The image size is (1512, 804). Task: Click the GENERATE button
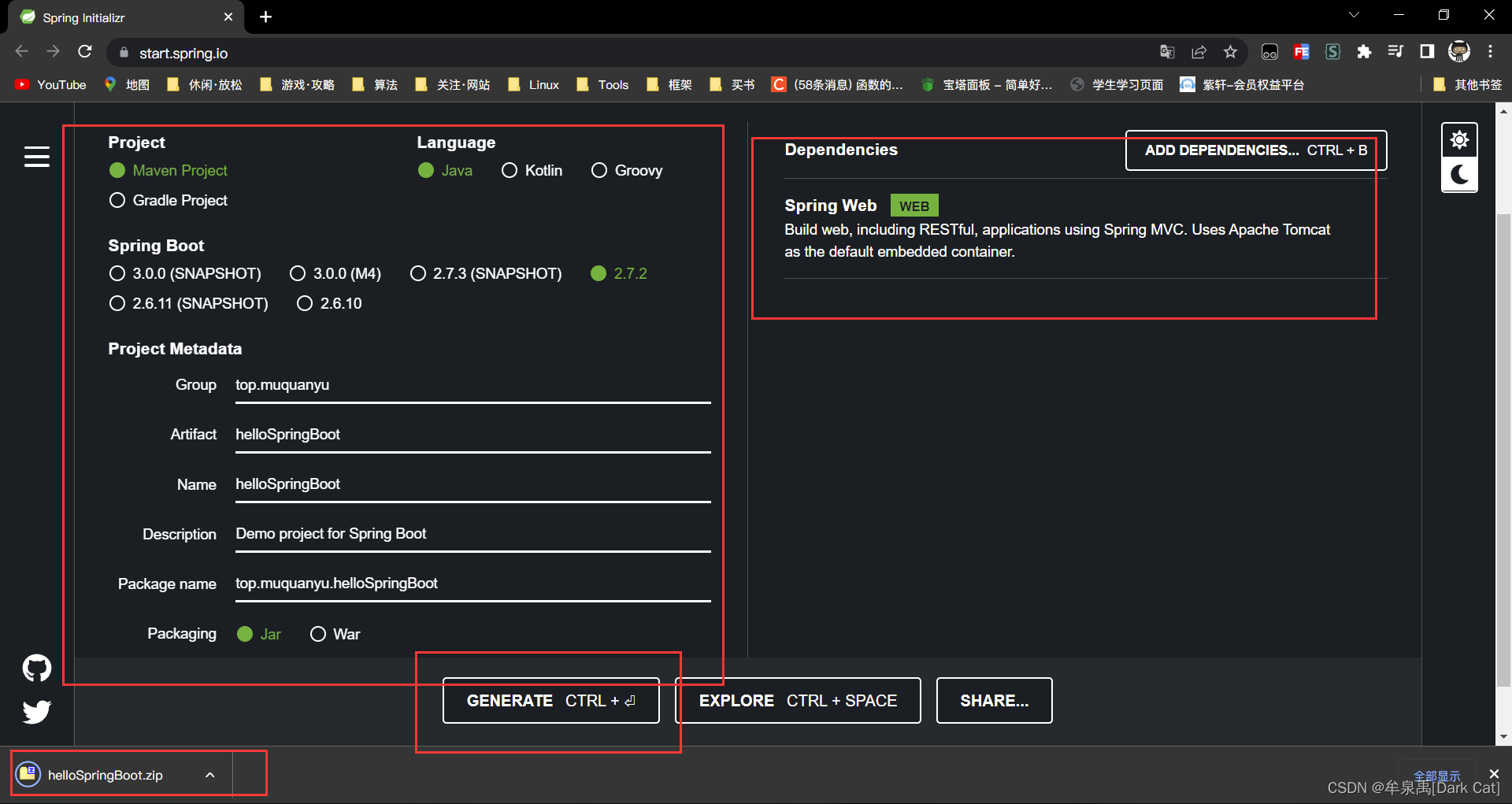coord(551,700)
